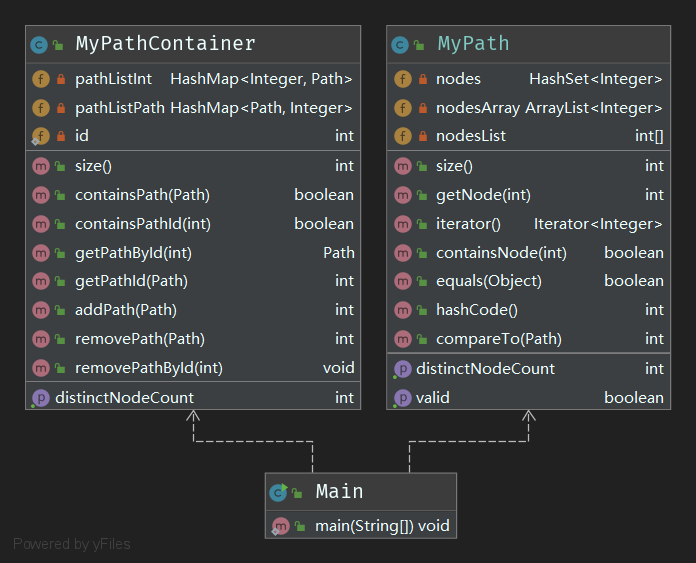Select the addPath(Path) method
The image size is (696, 563).
point(126,310)
